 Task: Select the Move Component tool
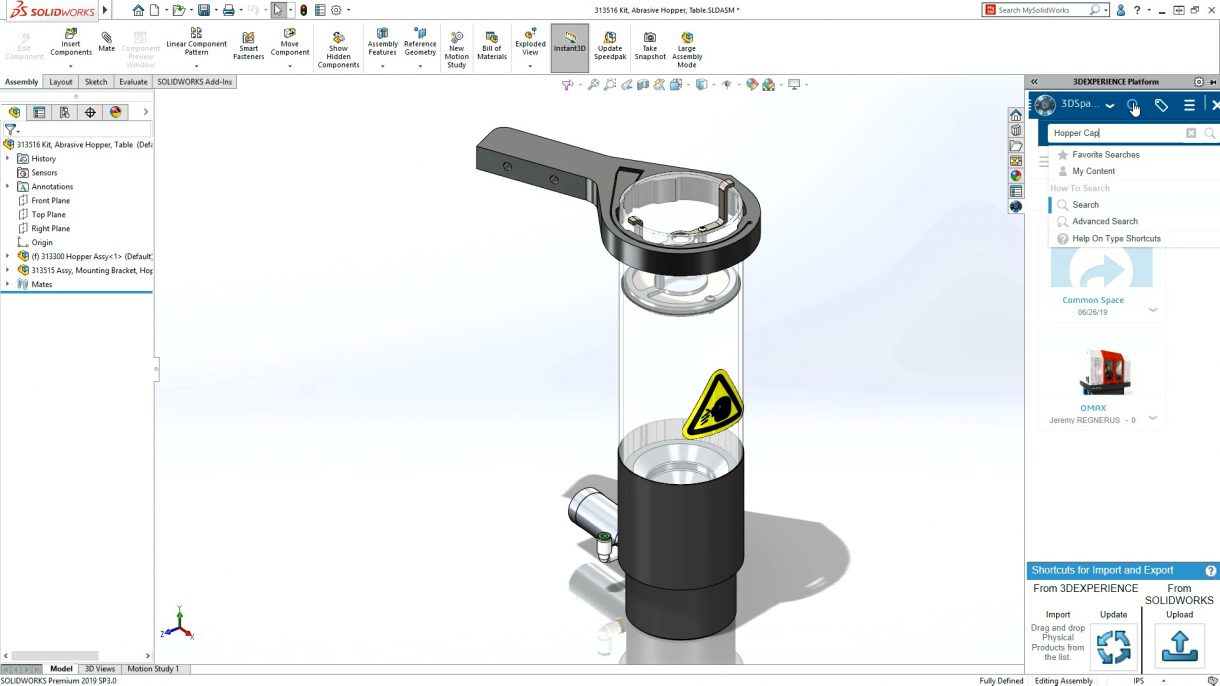(290, 43)
